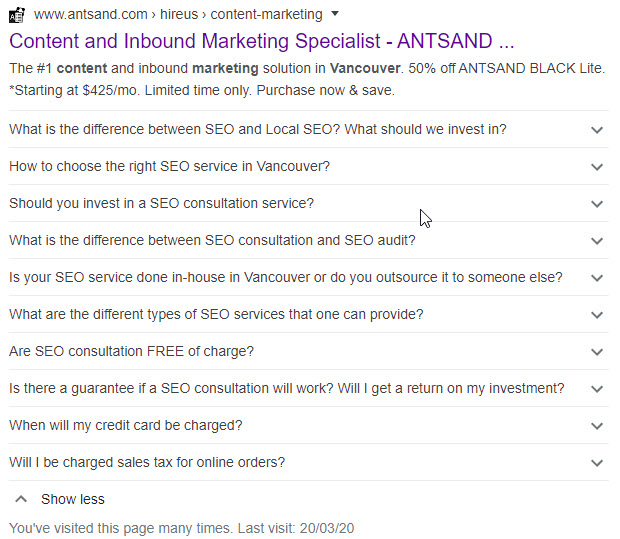Expand 'Should you invest in a SEO consultation service?'

[308, 203]
